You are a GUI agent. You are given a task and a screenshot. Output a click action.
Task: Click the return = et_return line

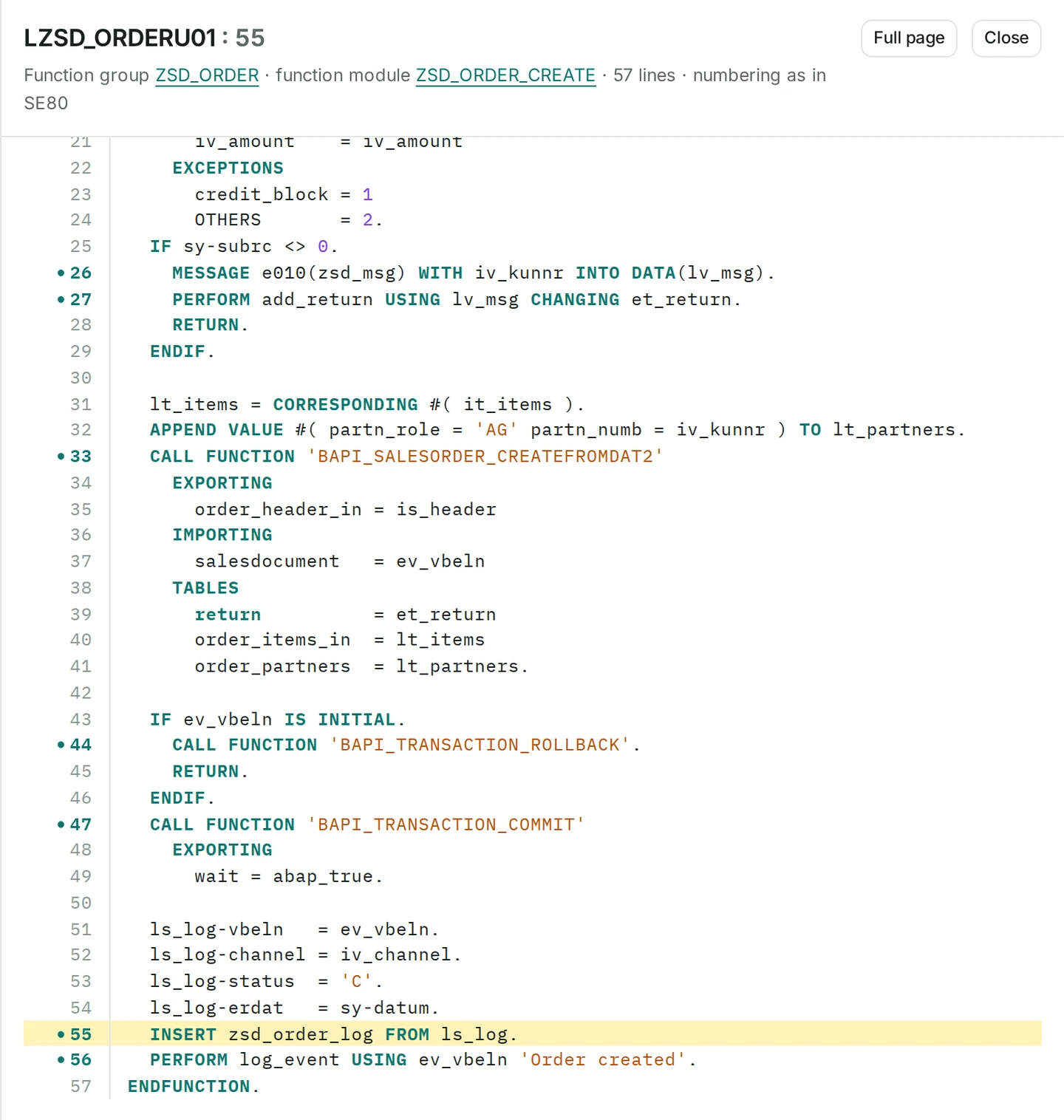[345, 614]
